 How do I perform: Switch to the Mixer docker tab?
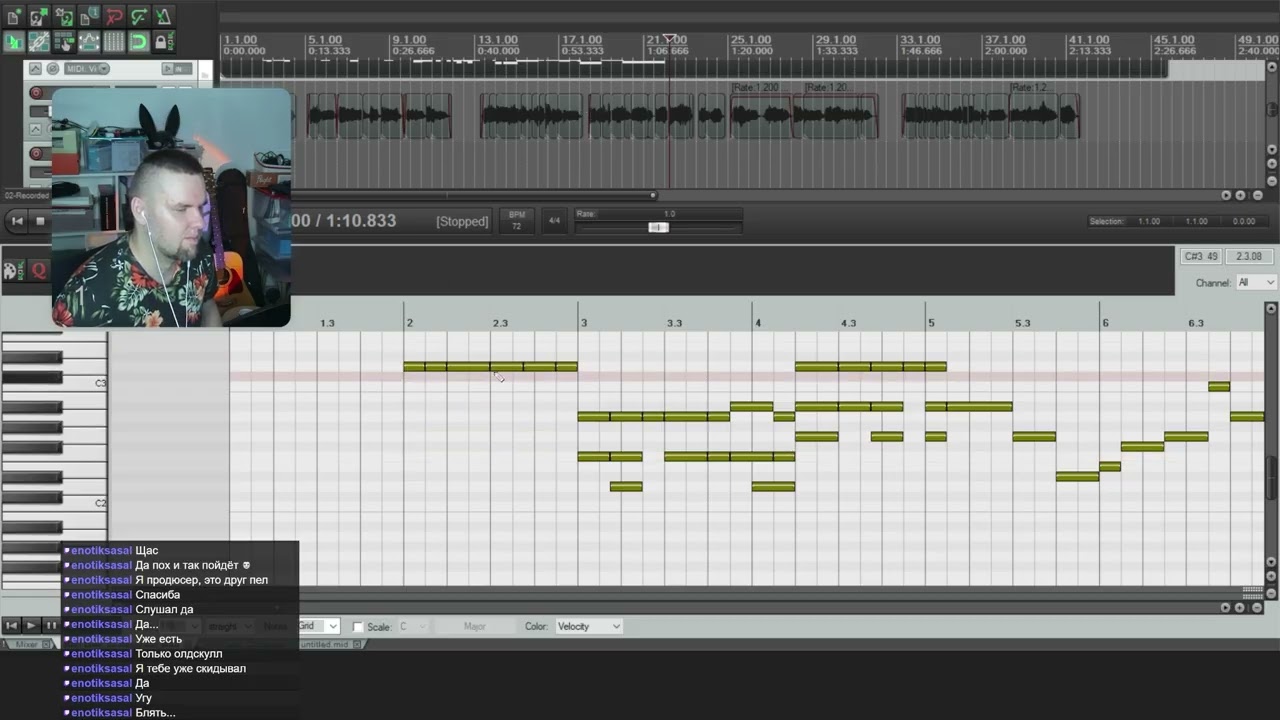pos(26,644)
